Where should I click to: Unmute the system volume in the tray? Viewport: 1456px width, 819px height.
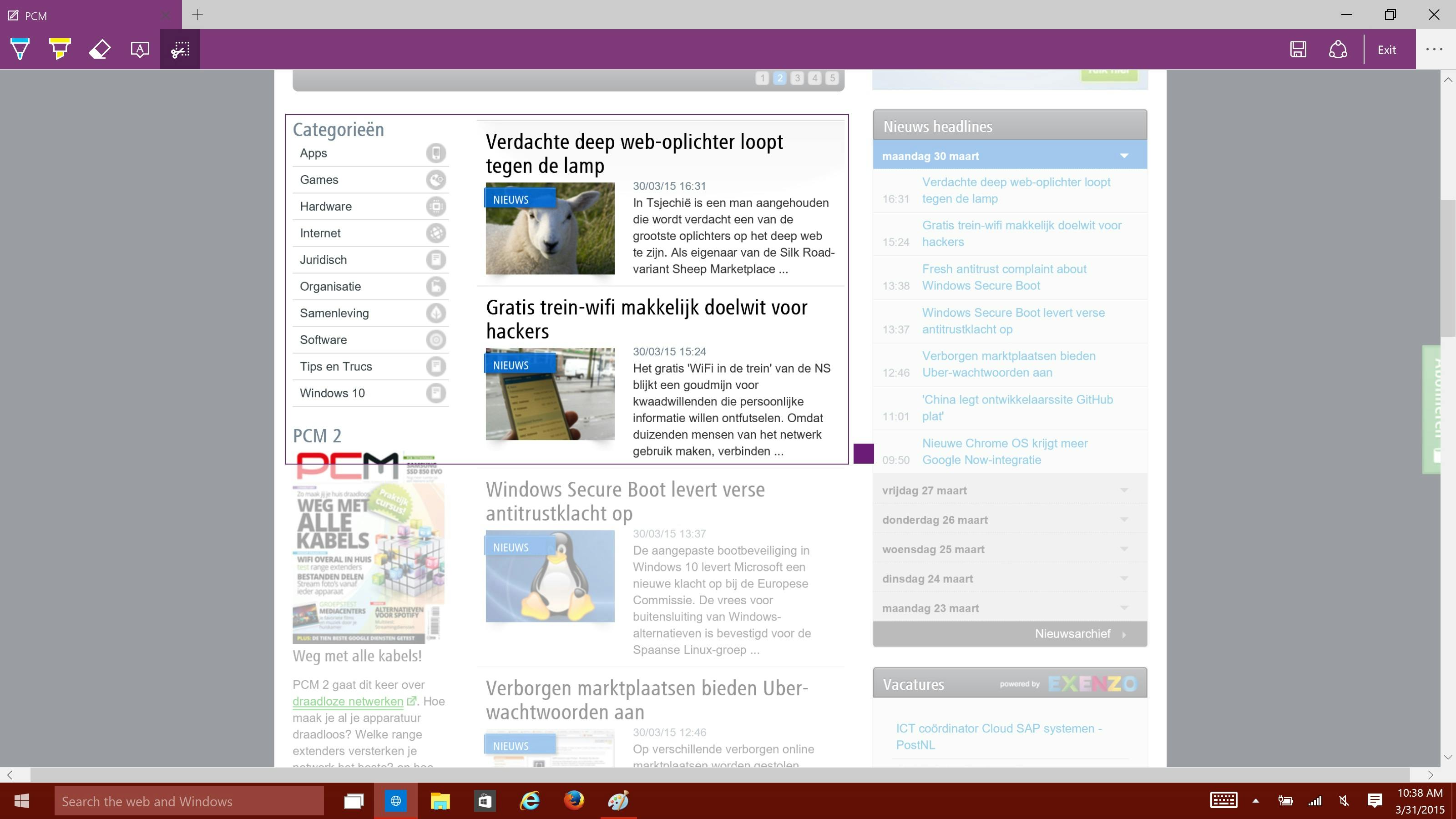coord(1344,801)
